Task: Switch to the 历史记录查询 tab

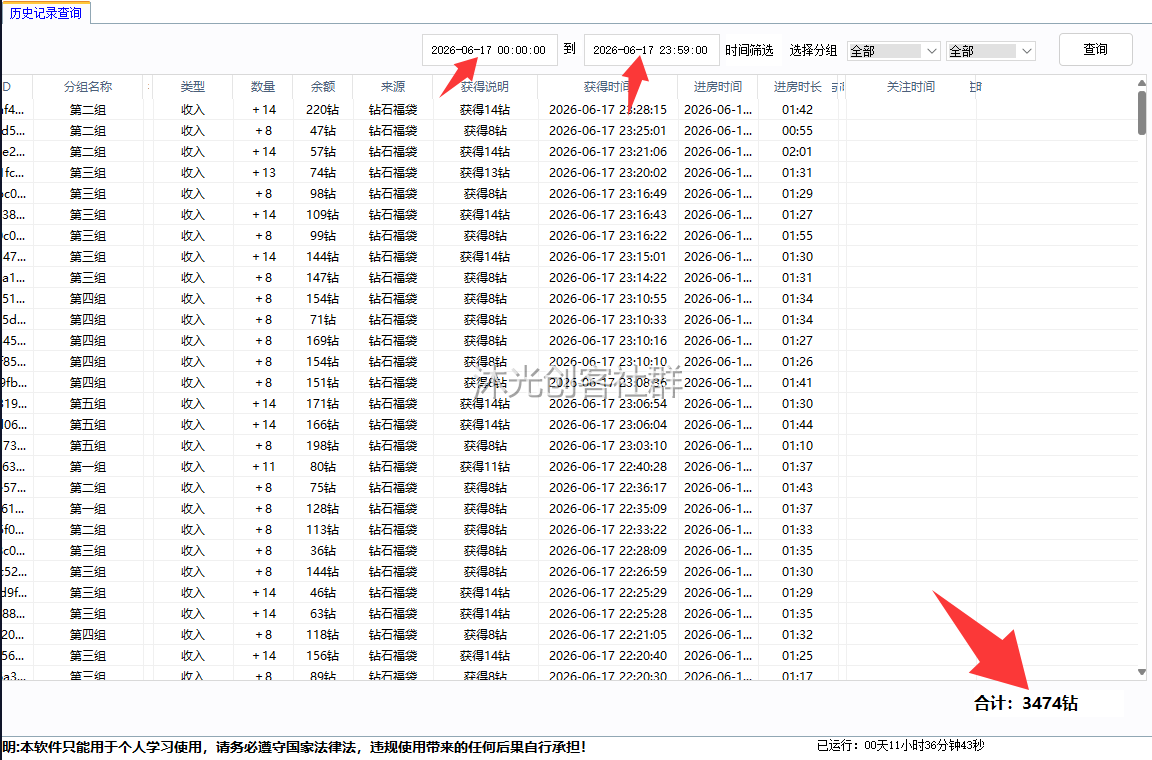Action: pos(46,13)
